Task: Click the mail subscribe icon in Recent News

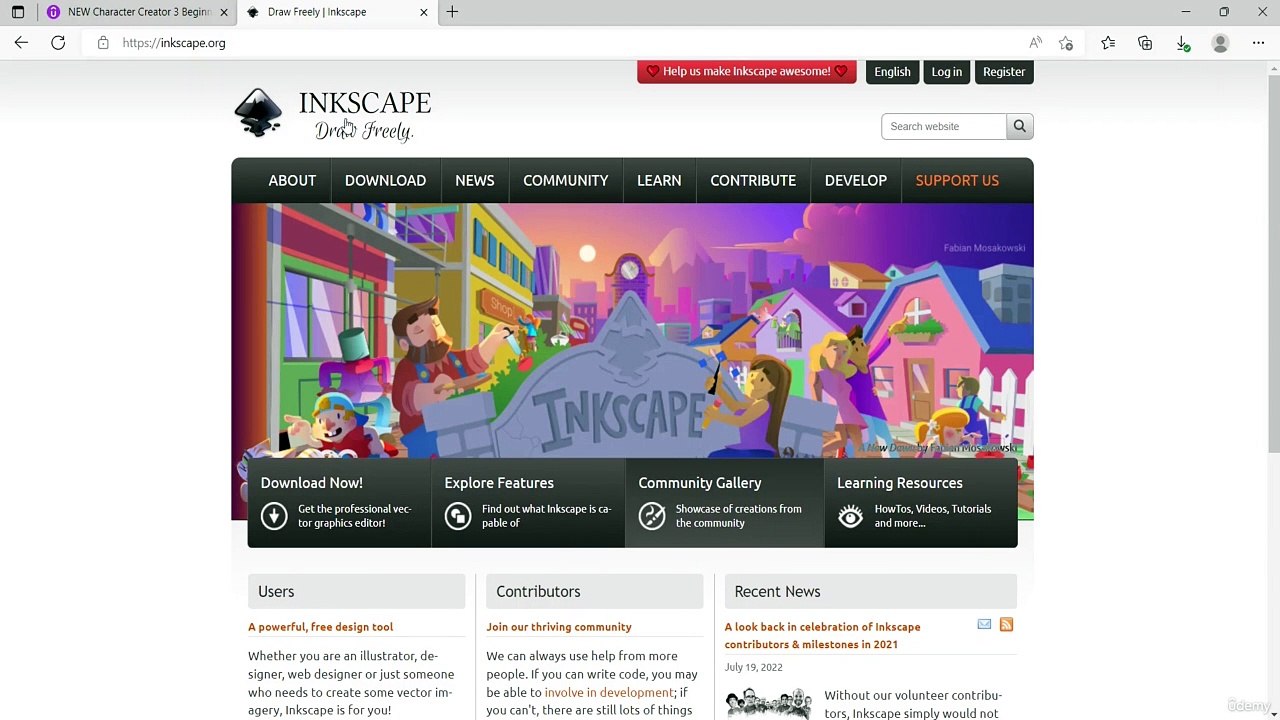Action: tap(984, 625)
